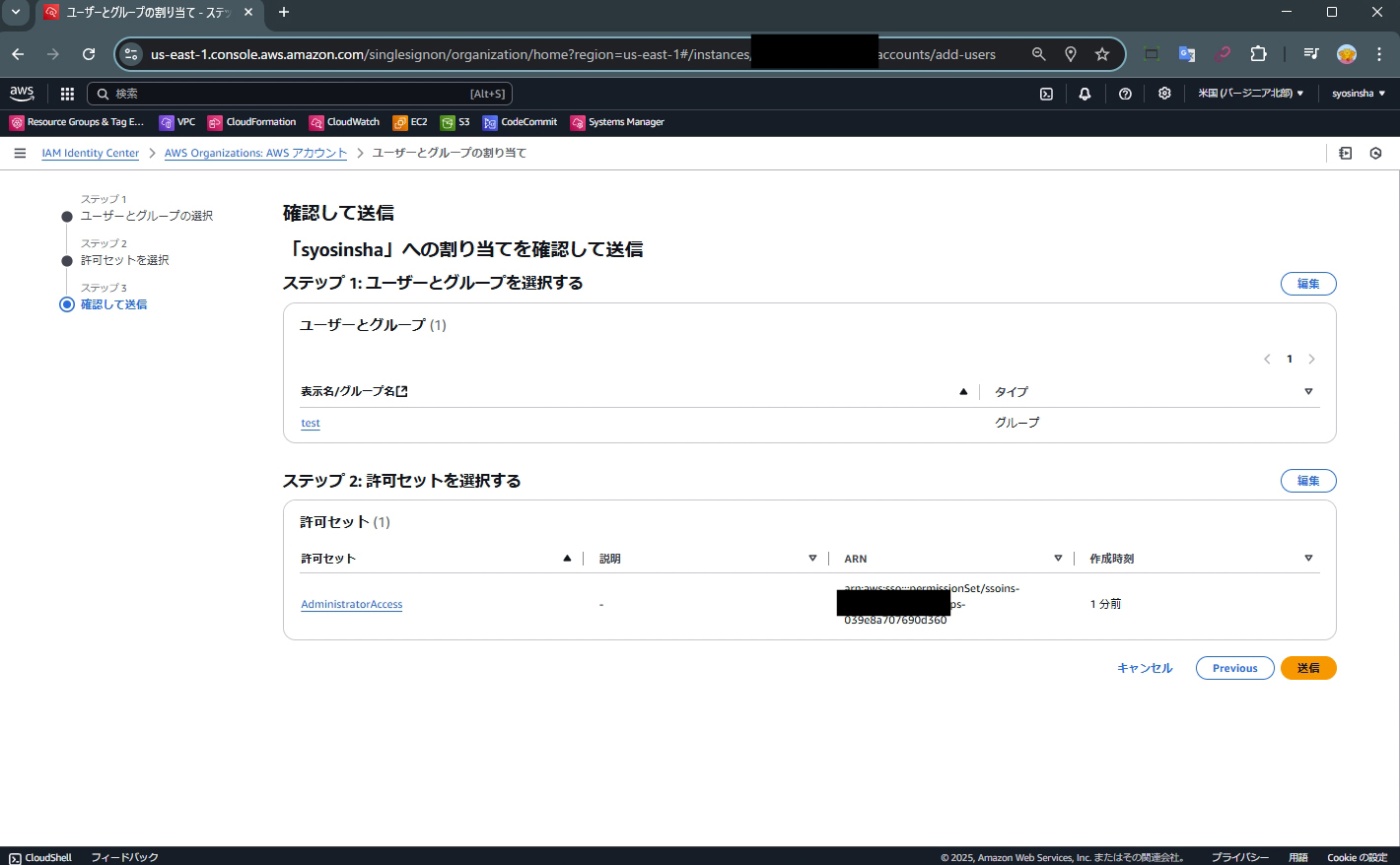Open the AWS services grid menu

coord(67,94)
